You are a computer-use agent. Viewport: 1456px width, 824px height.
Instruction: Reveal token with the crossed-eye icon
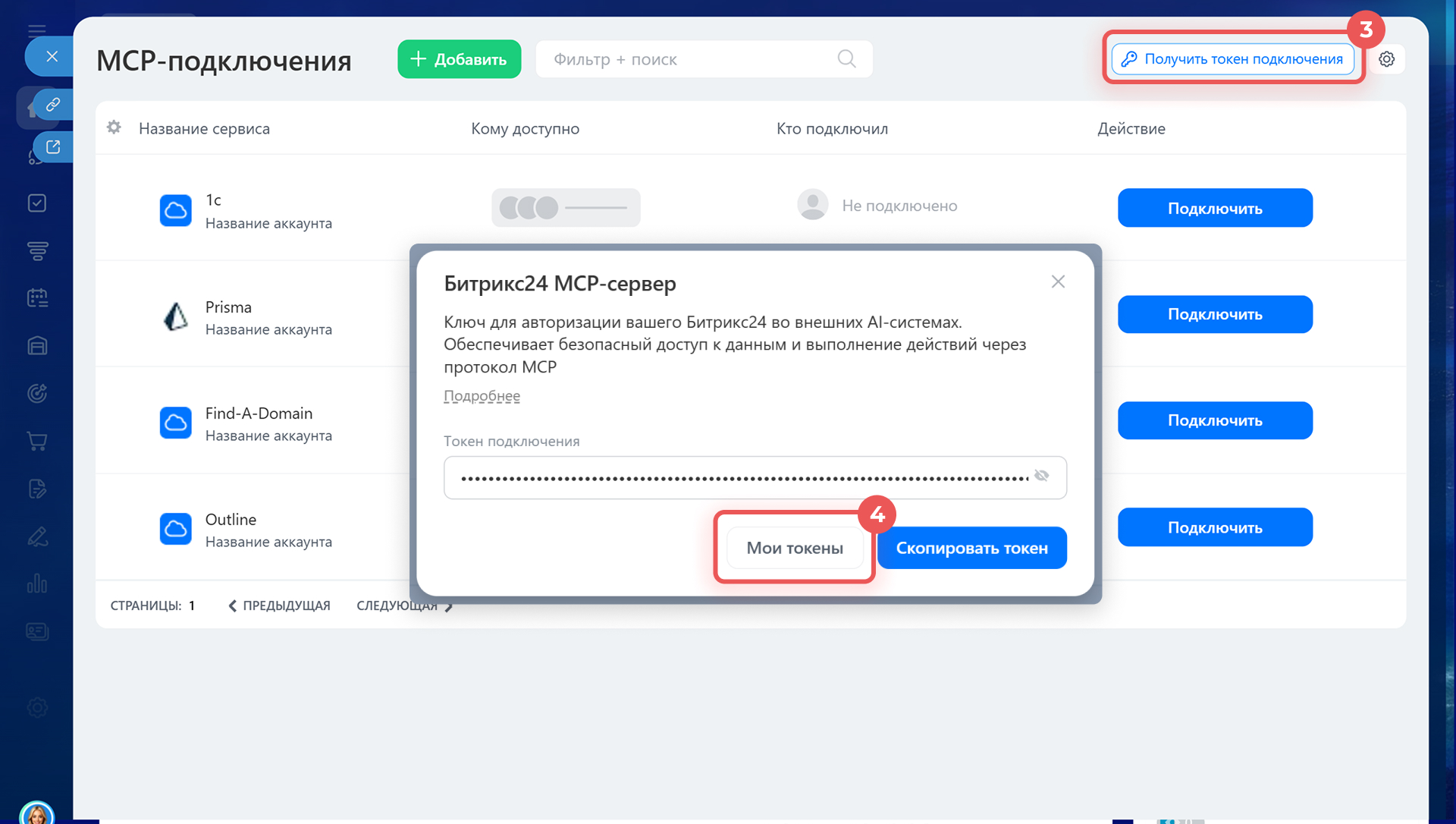tap(1041, 476)
